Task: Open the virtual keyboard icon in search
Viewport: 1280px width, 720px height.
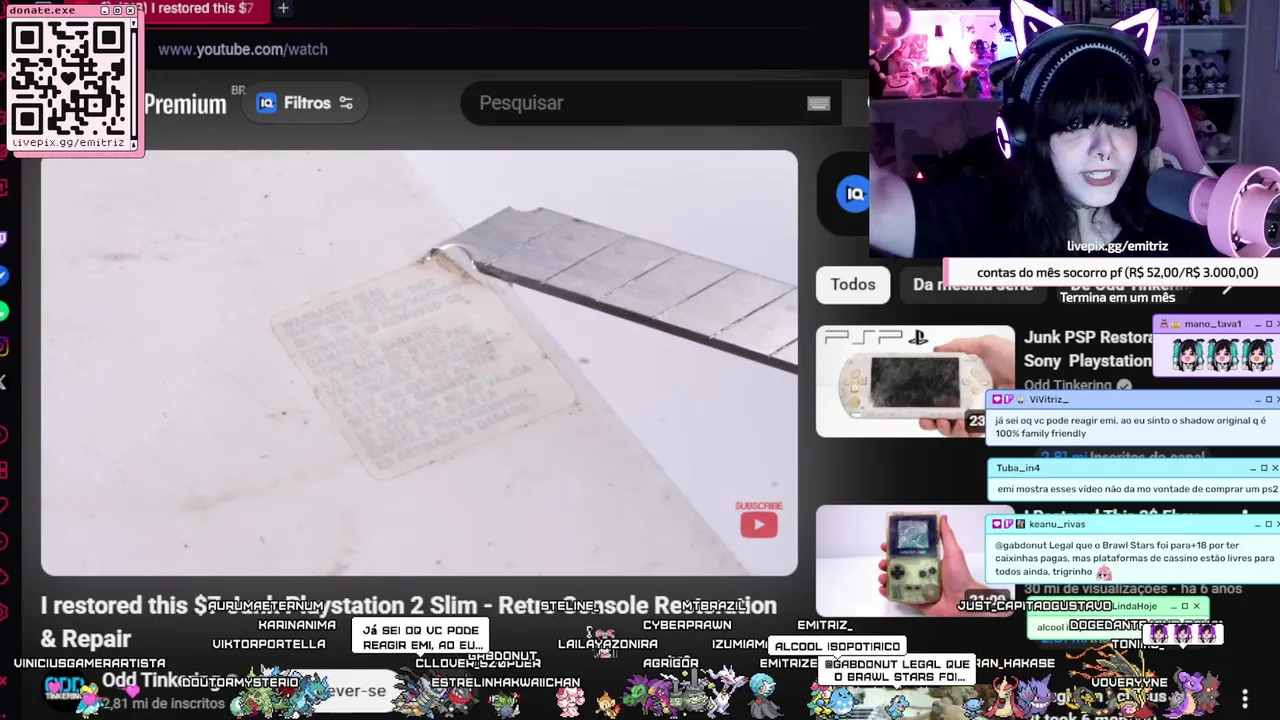Action: click(x=818, y=103)
